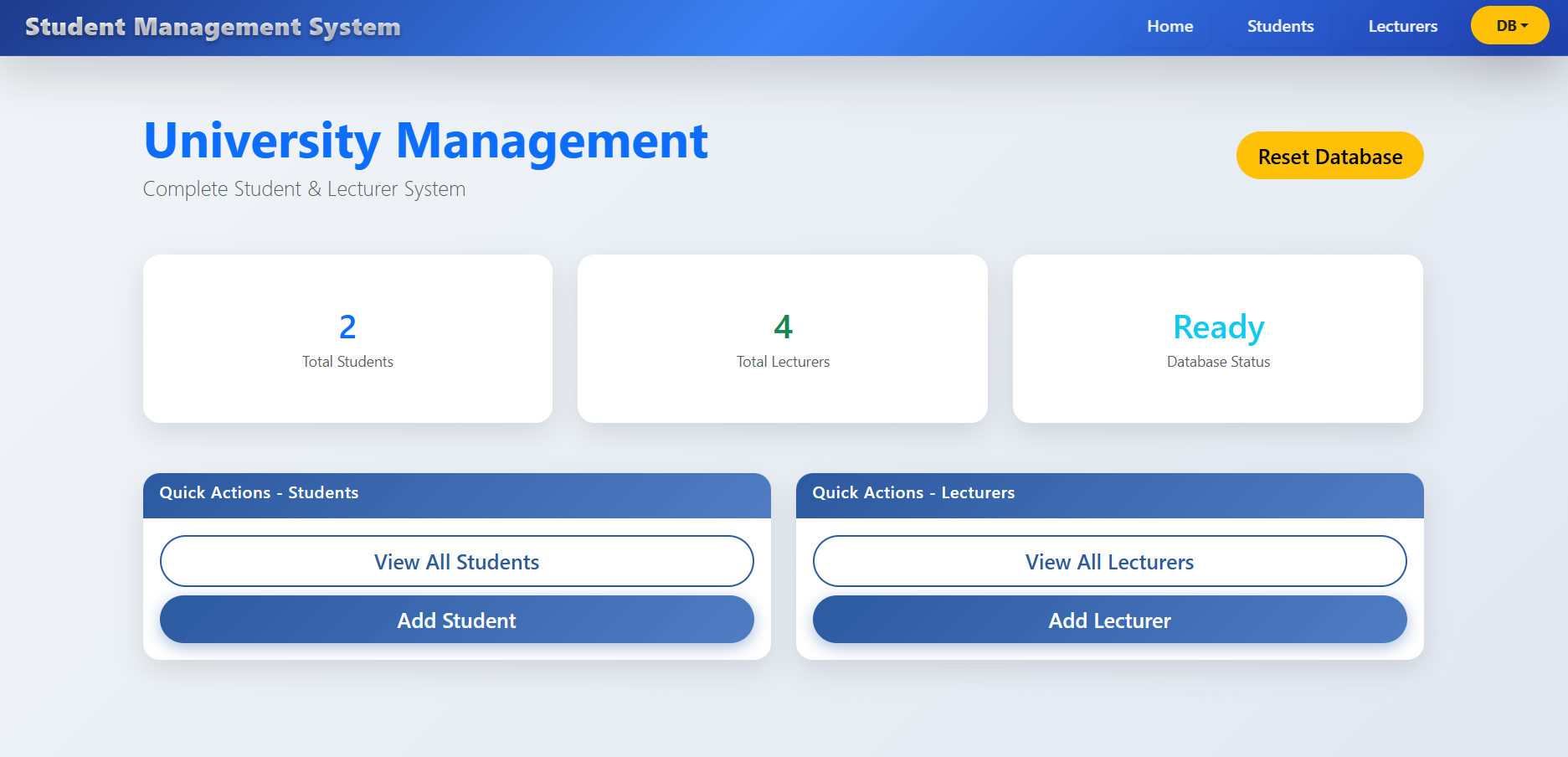1568x757 pixels.
Task: Click the blue number 2 student count
Action: point(347,327)
